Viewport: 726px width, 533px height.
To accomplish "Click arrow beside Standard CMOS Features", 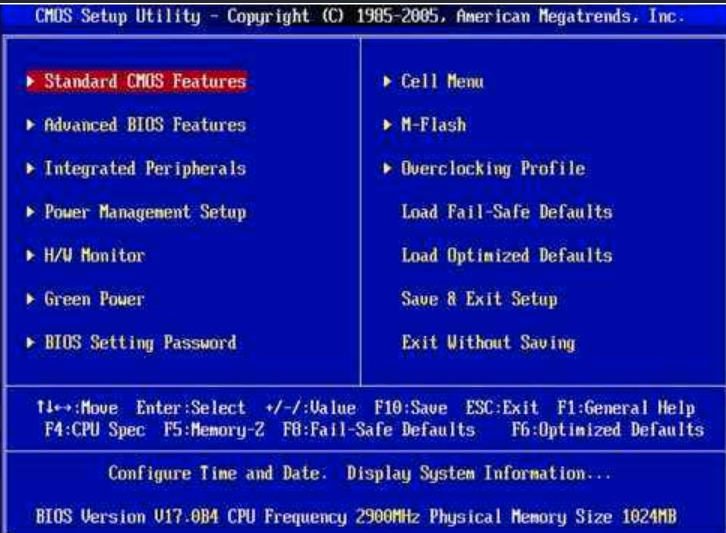I will 31,82.
